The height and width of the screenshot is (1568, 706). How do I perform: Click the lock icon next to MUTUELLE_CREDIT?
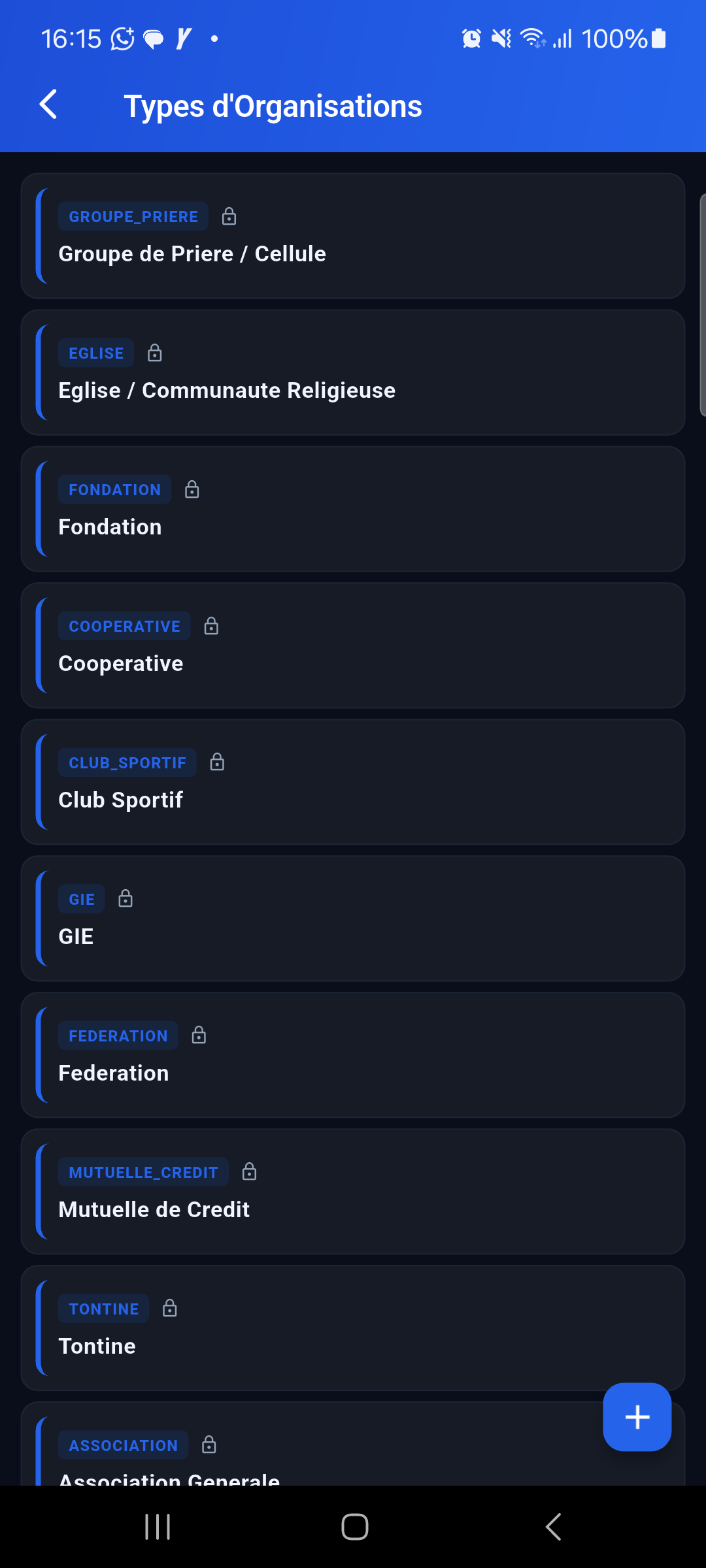[x=249, y=1172]
